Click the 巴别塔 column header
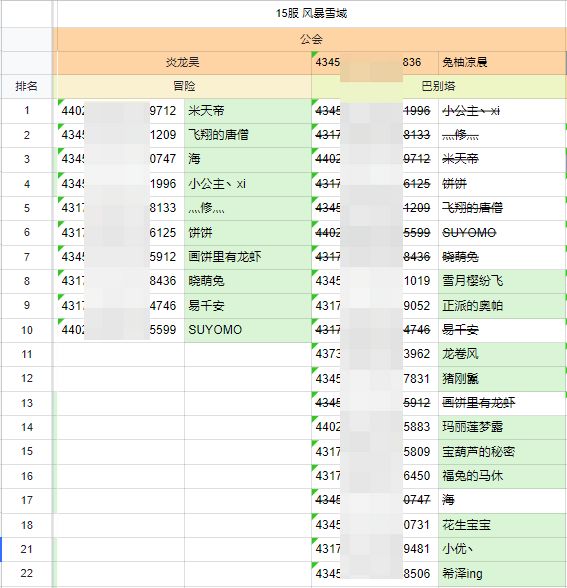This screenshot has height=588, width=567. (439, 87)
